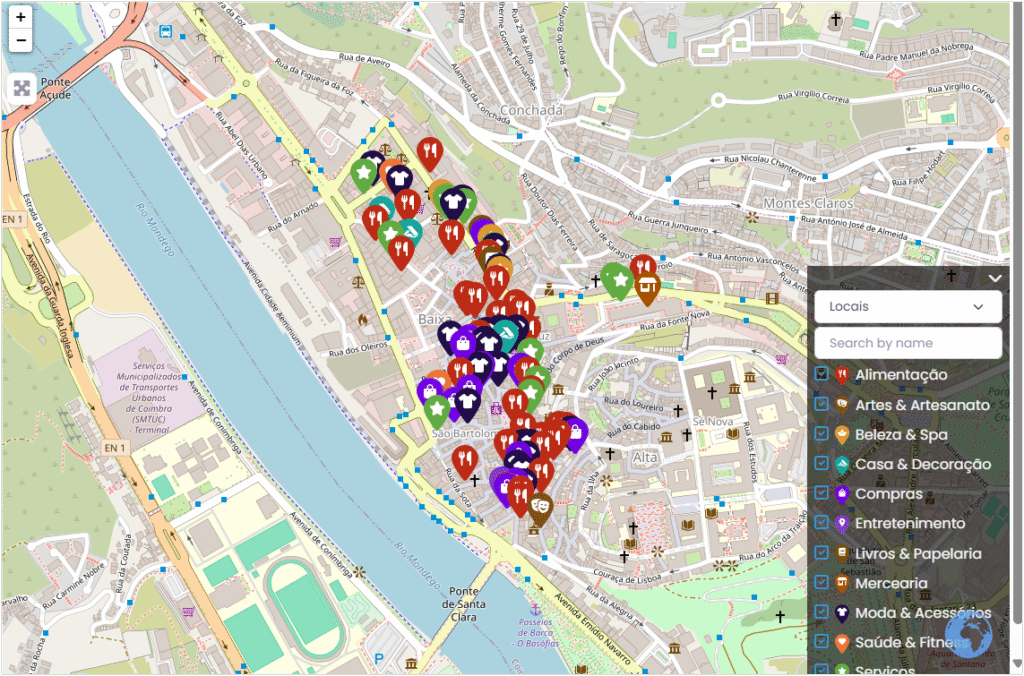Select the purple shopping bag marker near Alta
This screenshot has width=1024, height=676.
click(x=575, y=432)
